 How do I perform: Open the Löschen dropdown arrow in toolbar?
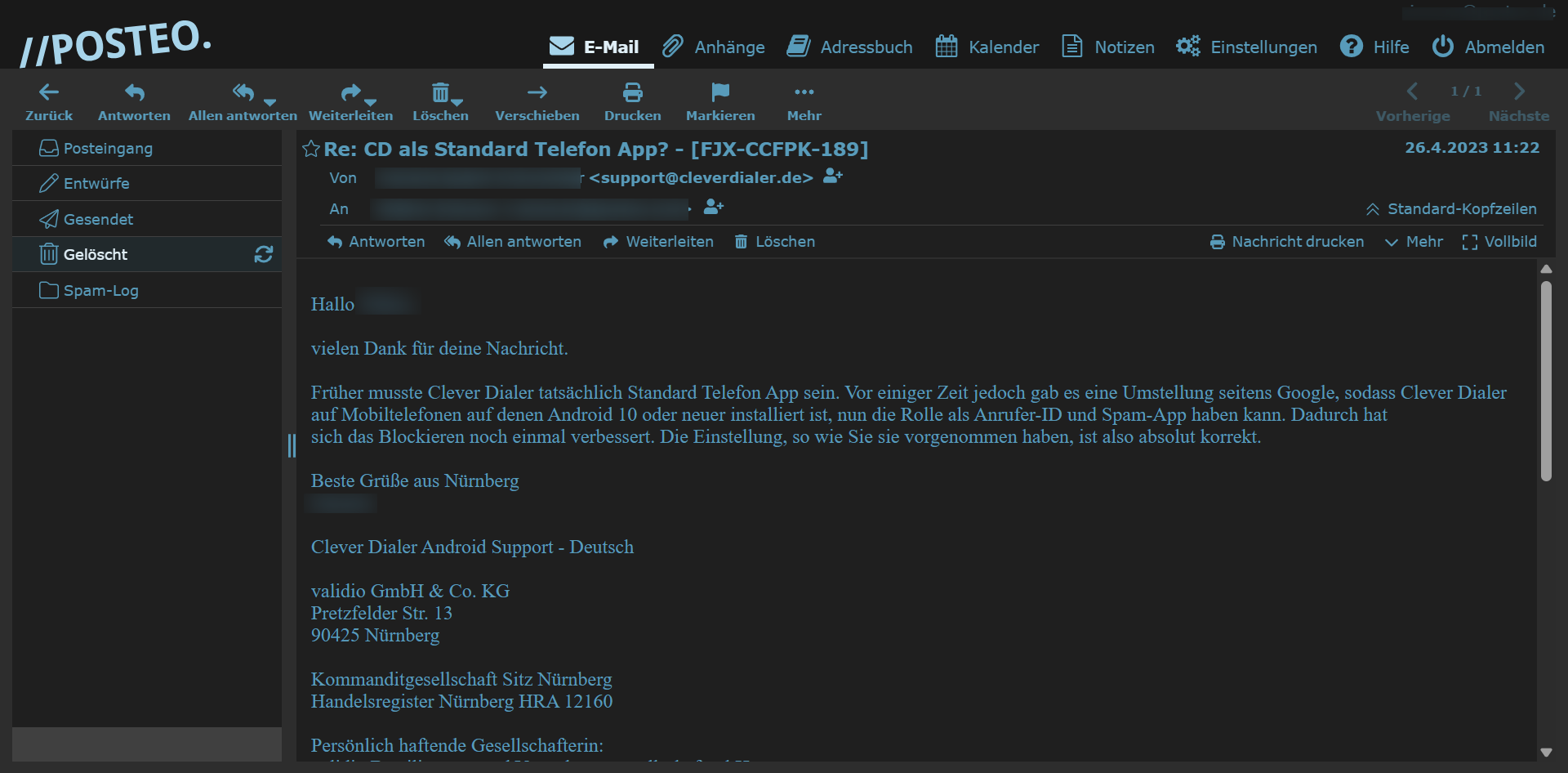457,103
